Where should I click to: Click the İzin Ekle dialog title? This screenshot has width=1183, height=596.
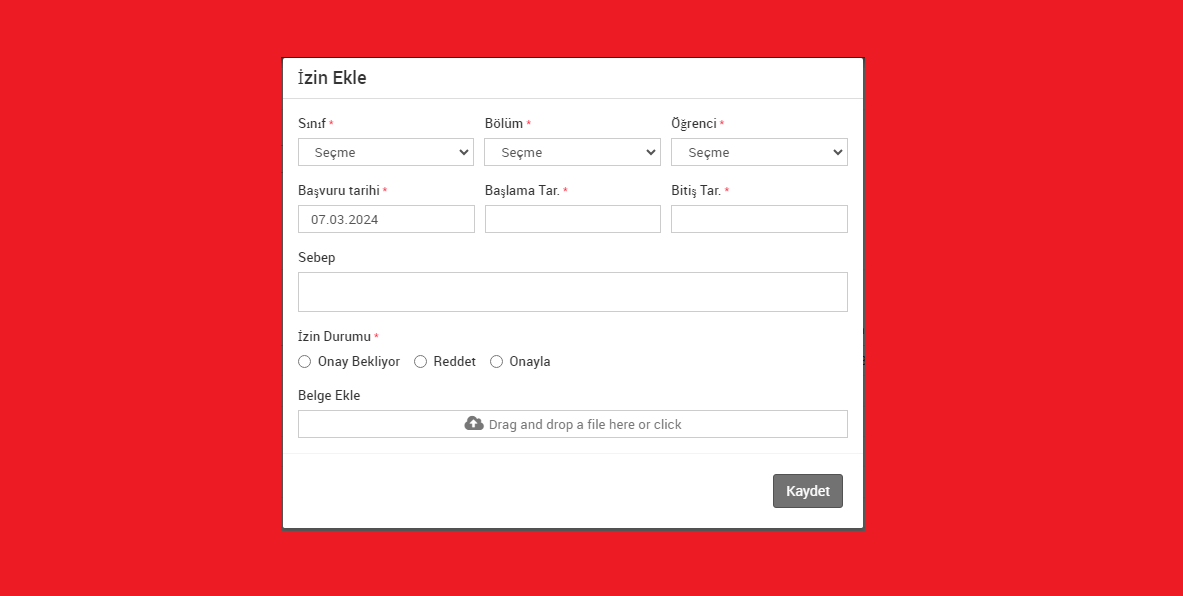coord(332,78)
